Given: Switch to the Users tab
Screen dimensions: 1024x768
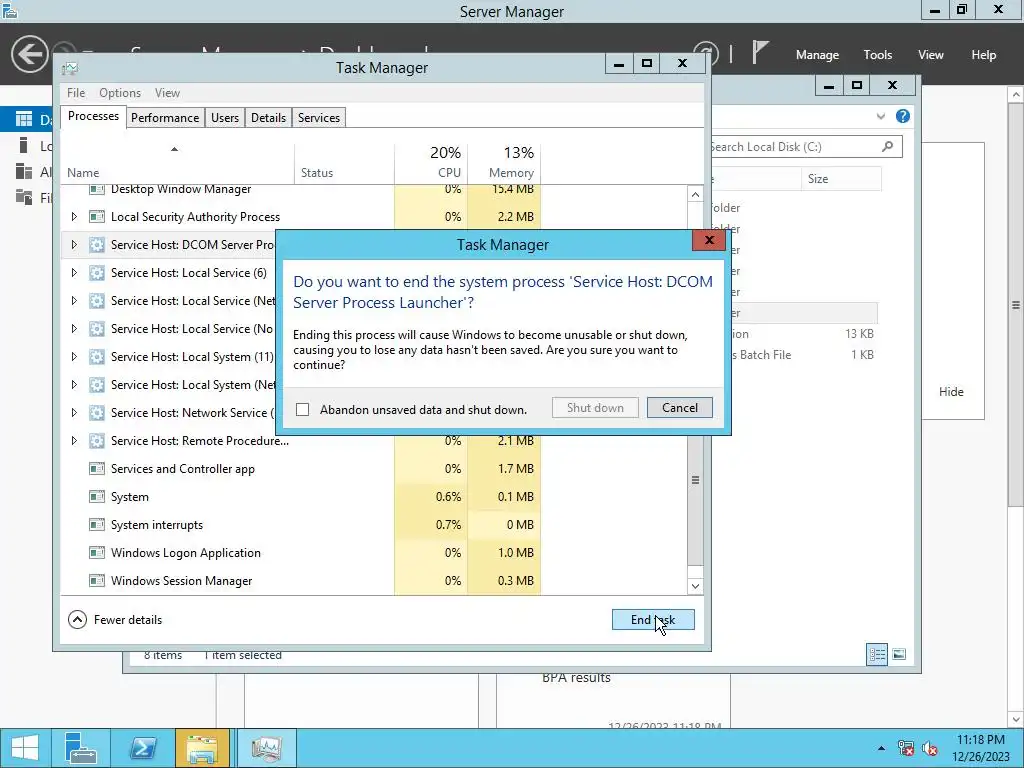Looking at the screenshot, I should [225, 118].
